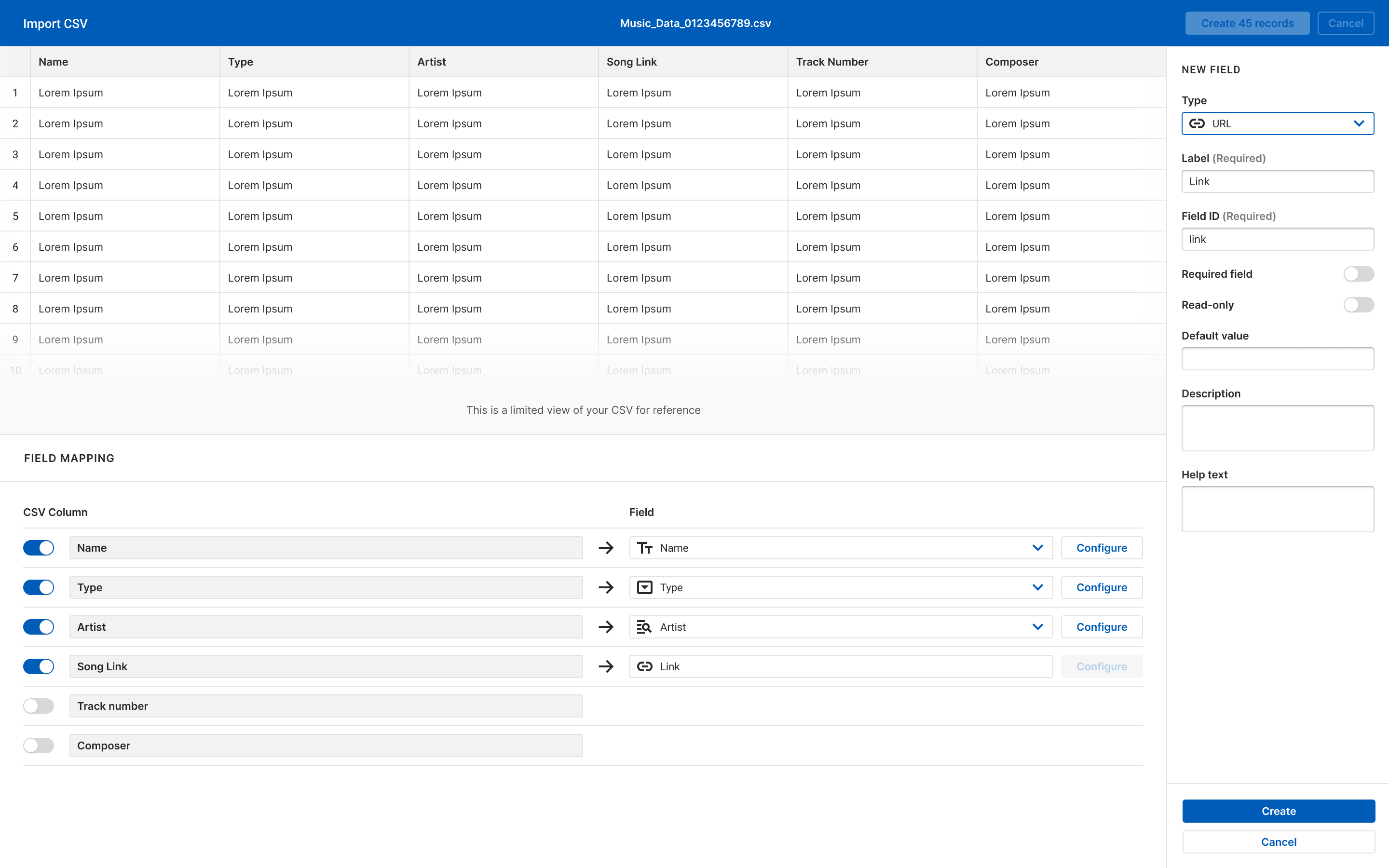Click into the Default value input
The width and height of the screenshot is (1389, 868).
(x=1277, y=359)
